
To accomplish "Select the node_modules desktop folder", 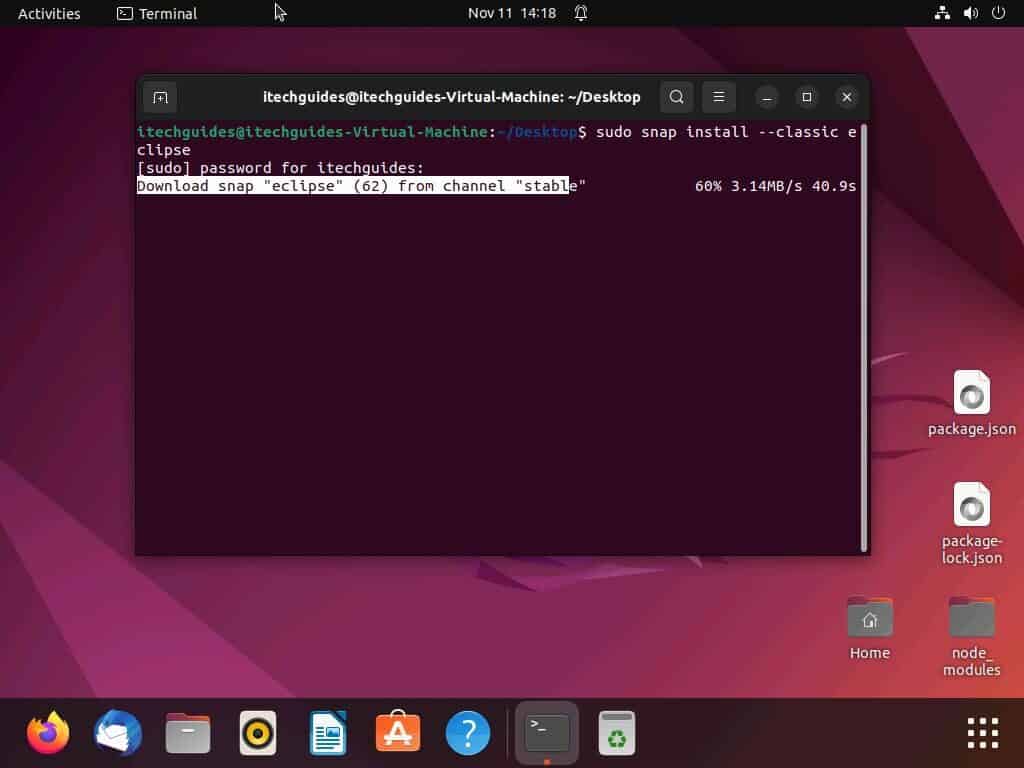I will pyautogui.click(x=972, y=637).
